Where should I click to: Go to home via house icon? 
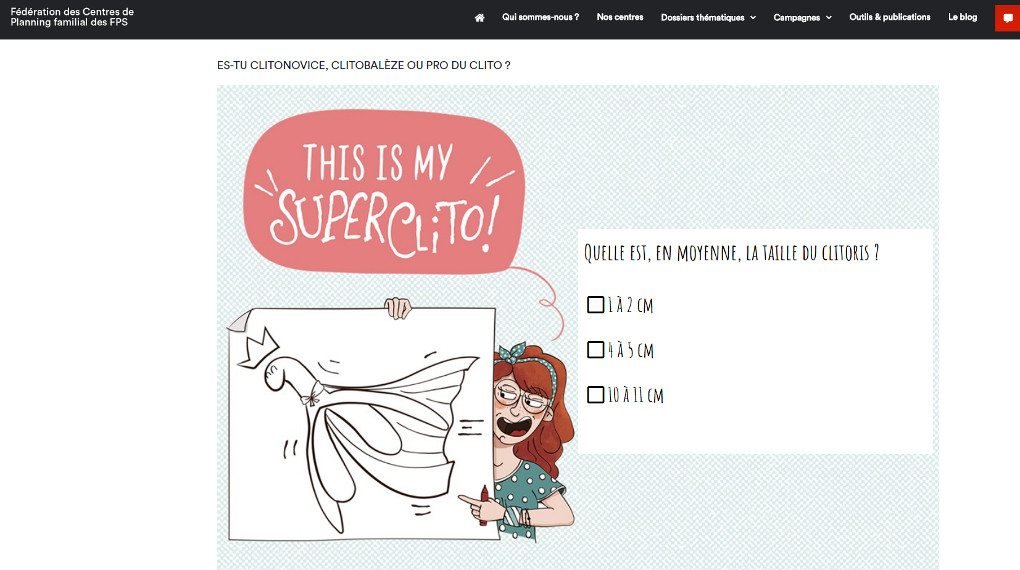click(479, 18)
